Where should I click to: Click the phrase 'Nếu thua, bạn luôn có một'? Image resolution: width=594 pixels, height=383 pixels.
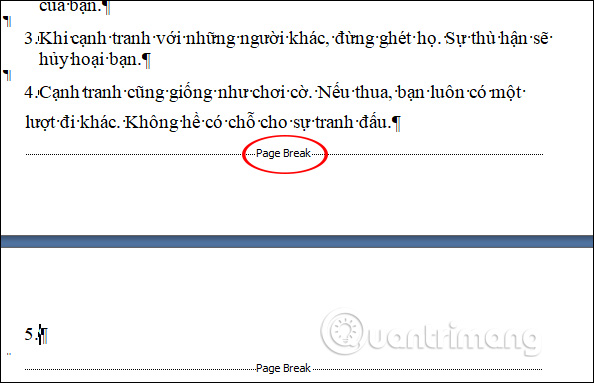[x=419, y=93]
